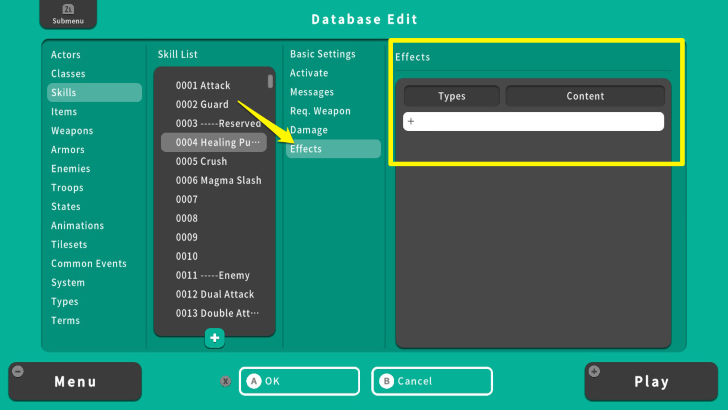Open the System category
The image size is (728, 410).
tap(68, 283)
